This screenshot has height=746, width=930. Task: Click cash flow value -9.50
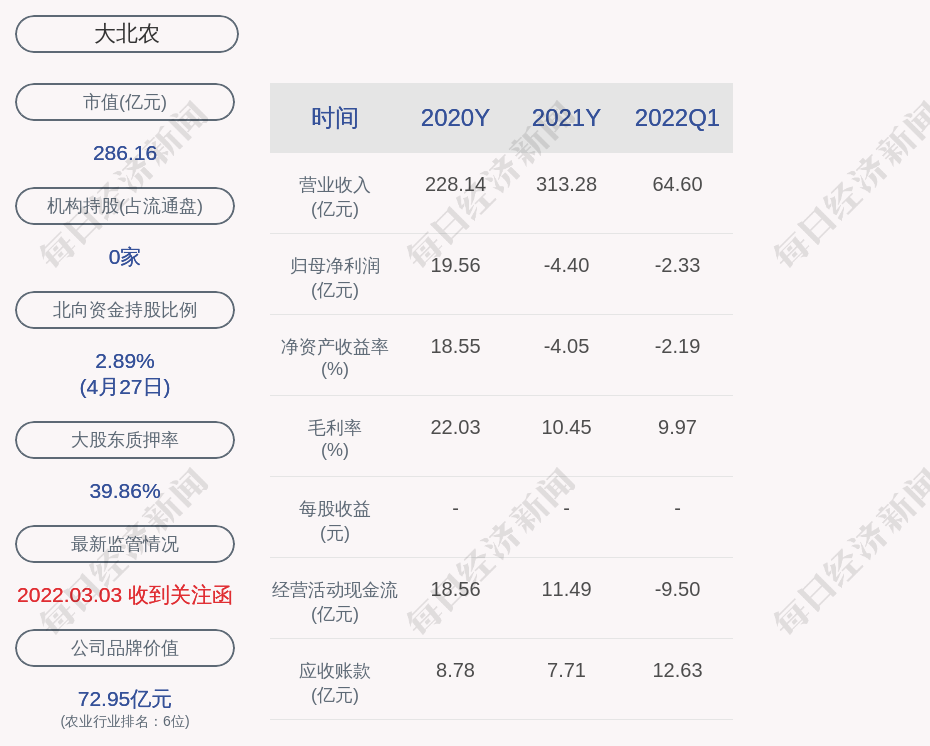coord(677,589)
